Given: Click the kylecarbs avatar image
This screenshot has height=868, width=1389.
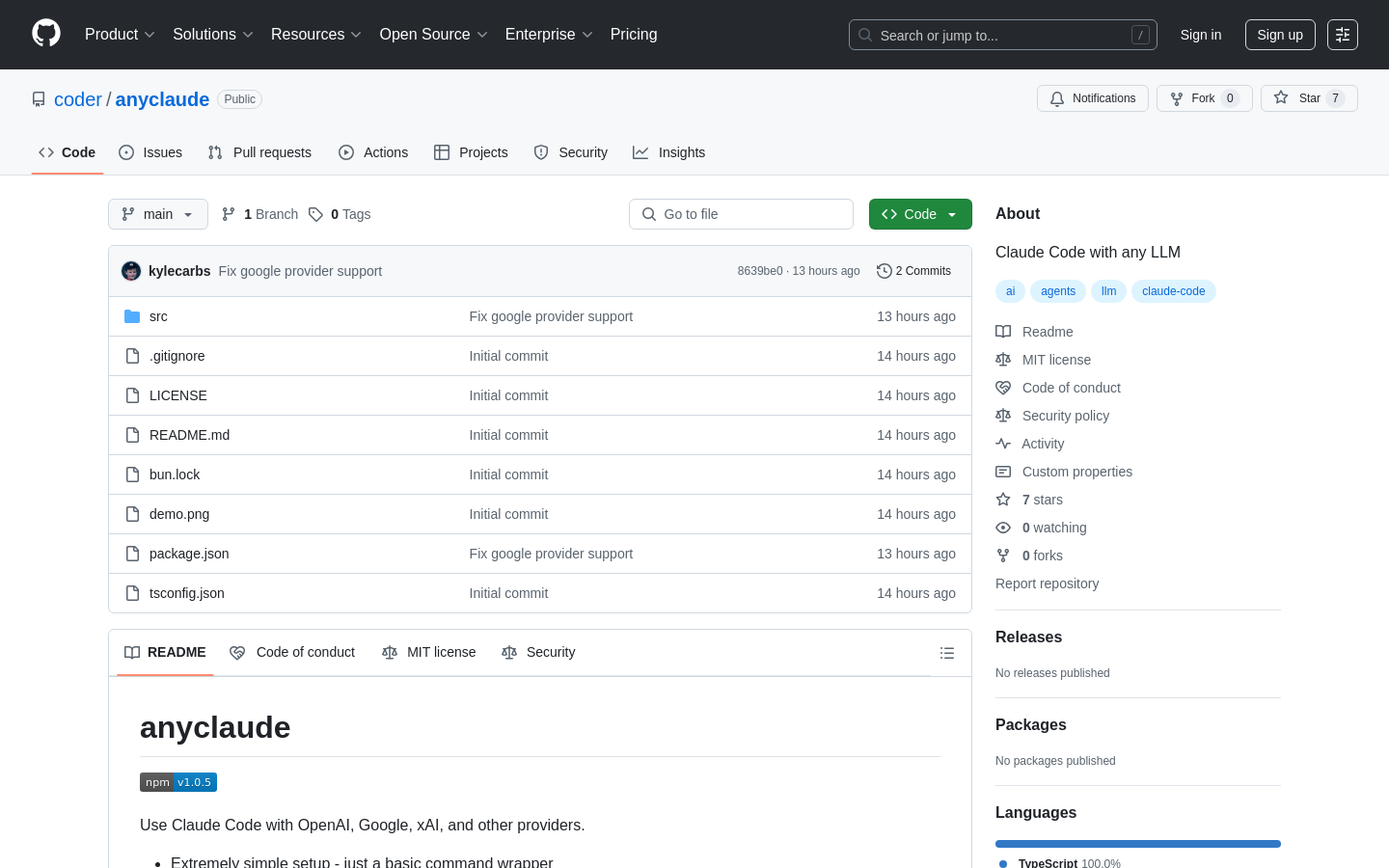Looking at the screenshot, I should point(131,271).
